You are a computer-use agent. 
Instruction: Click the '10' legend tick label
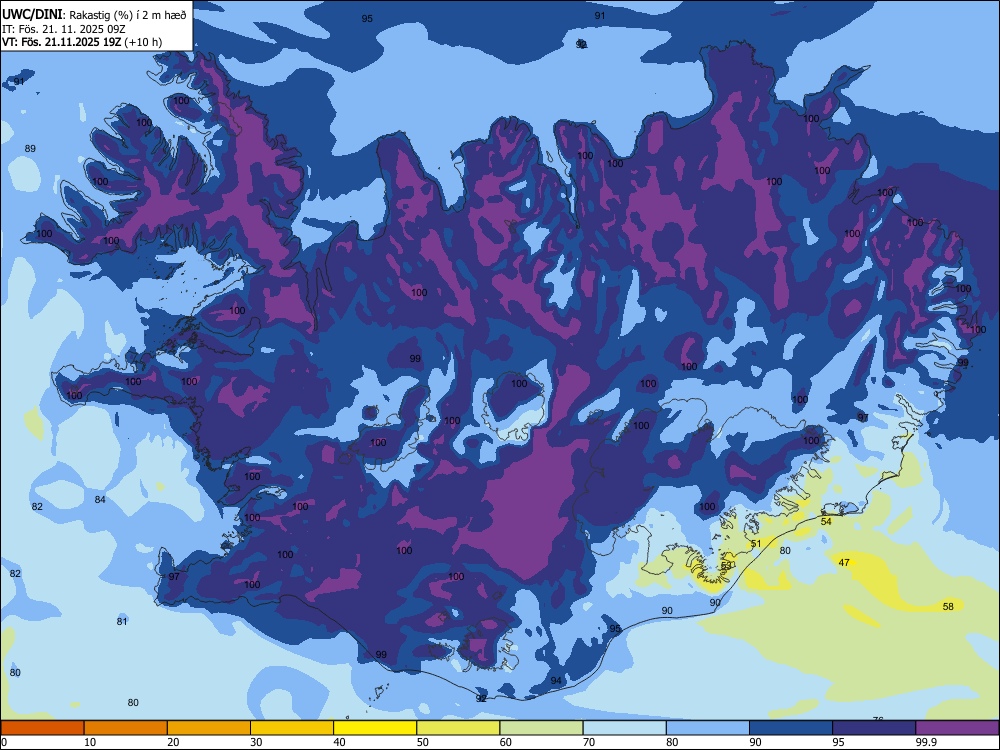tap(90, 742)
